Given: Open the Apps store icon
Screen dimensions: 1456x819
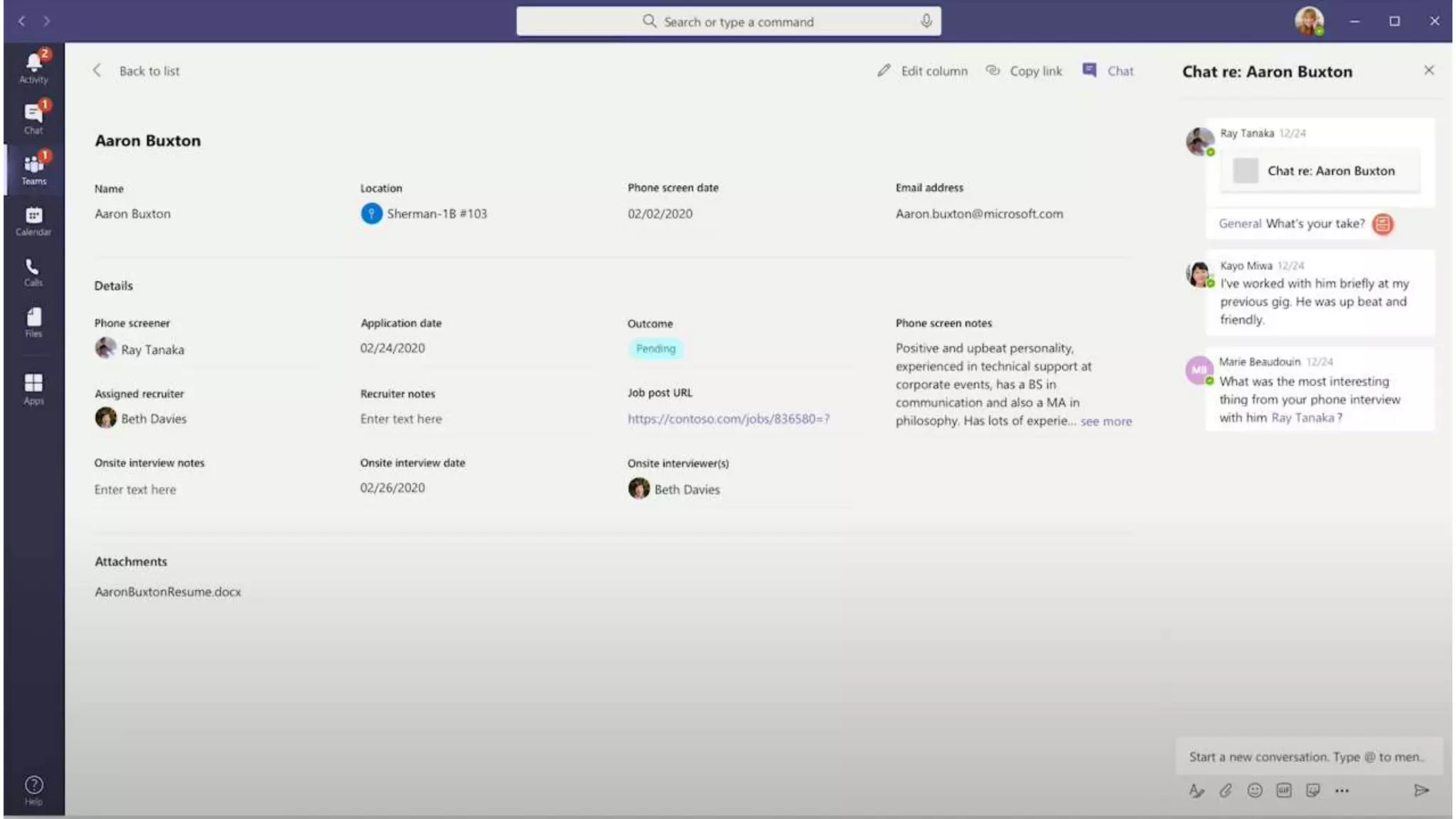Looking at the screenshot, I should [33, 388].
